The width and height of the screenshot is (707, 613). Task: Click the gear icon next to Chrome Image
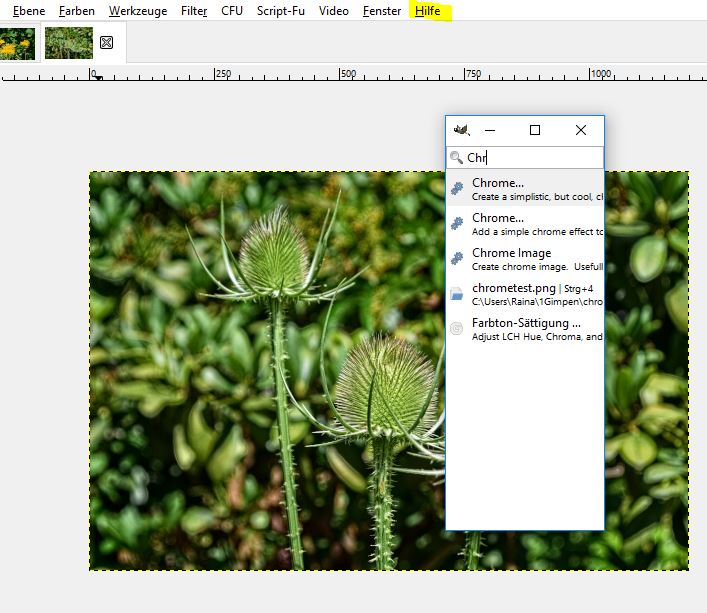coord(457,259)
